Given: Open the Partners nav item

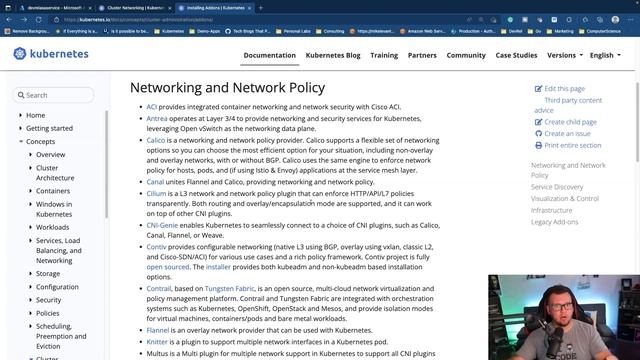Looking at the screenshot, I should point(422,55).
